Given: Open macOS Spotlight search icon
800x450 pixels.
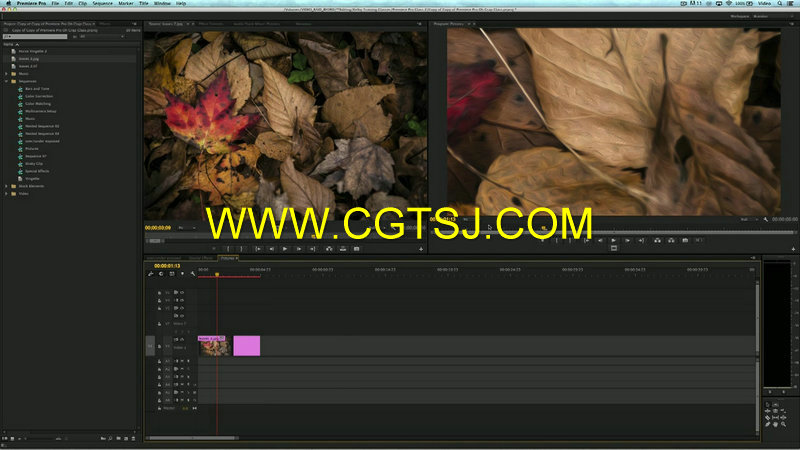Looking at the screenshot, I should point(780,3).
